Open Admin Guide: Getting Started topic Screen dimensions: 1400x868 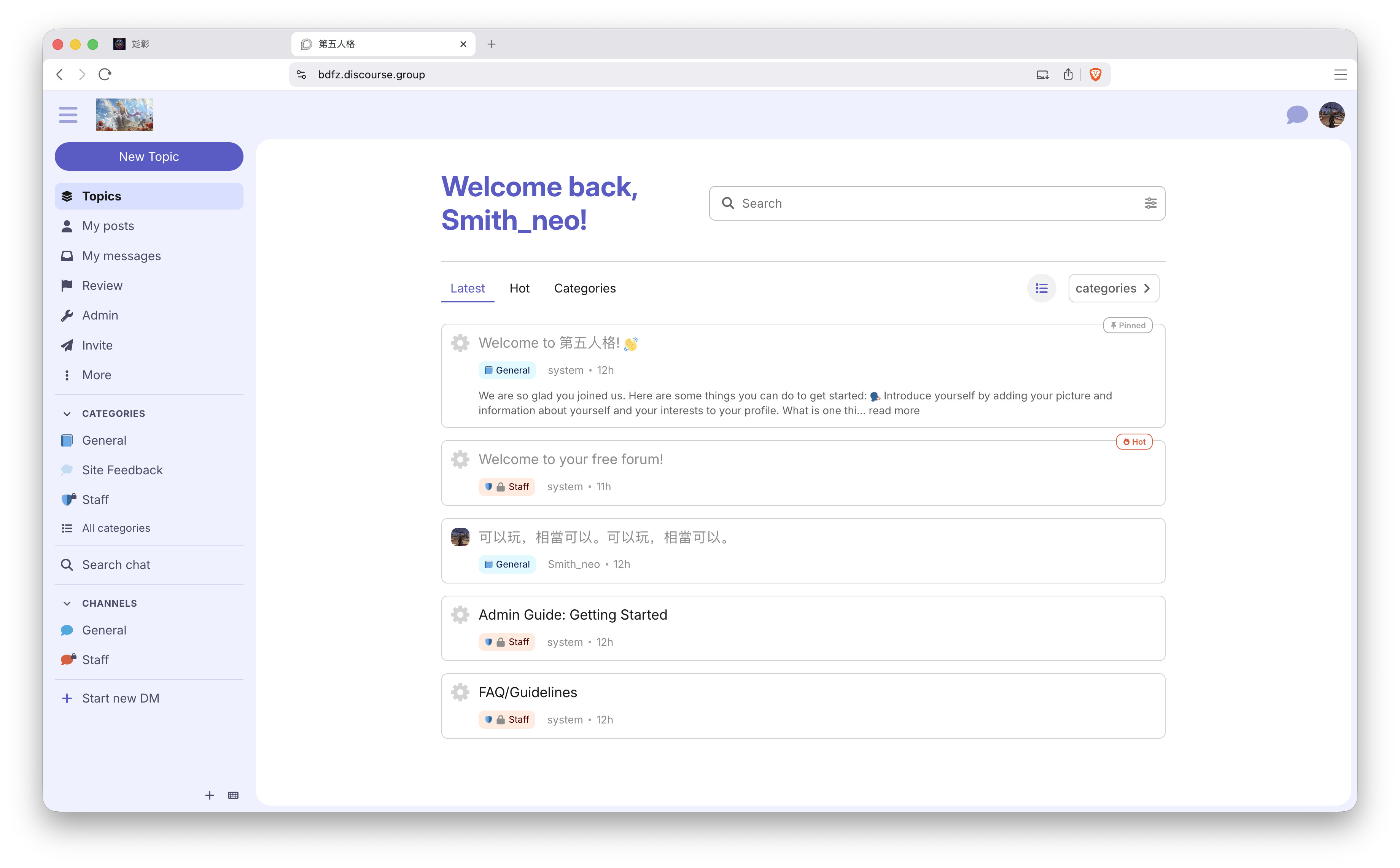(572, 615)
